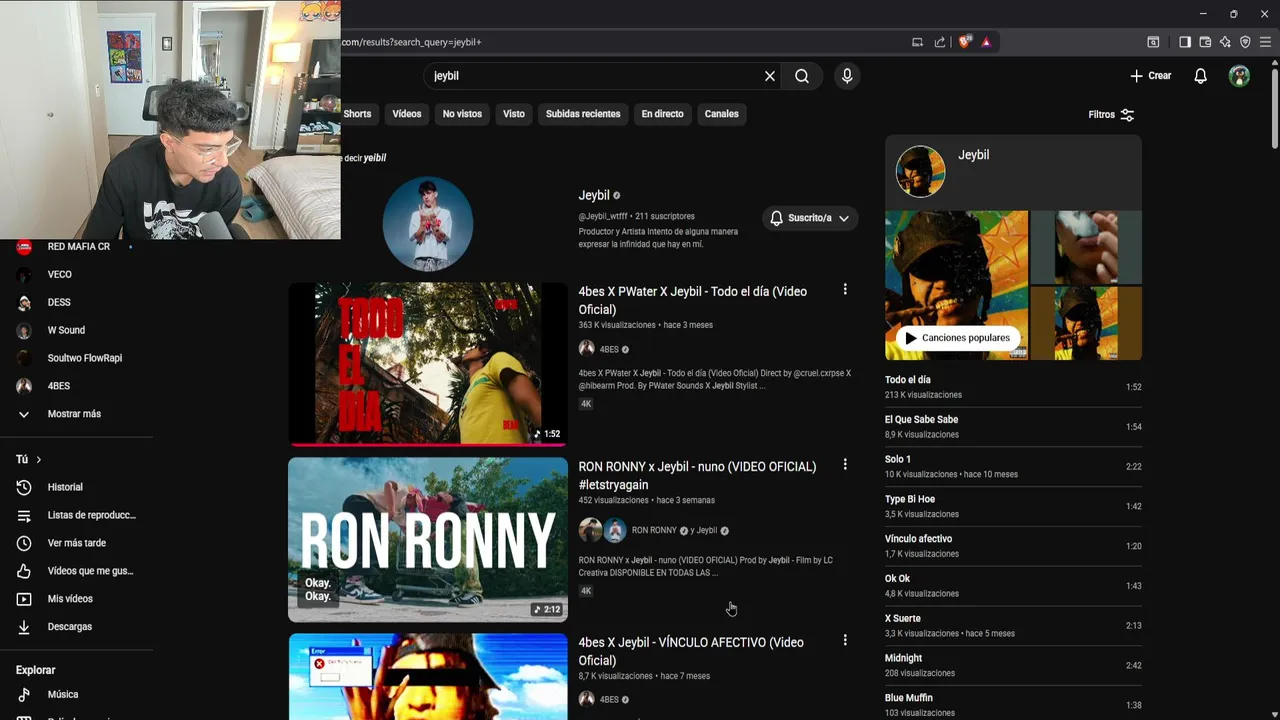Viewport: 1280px width, 720px height.
Task: Open the Brave Wallet icon
Action: click(1205, 42)
